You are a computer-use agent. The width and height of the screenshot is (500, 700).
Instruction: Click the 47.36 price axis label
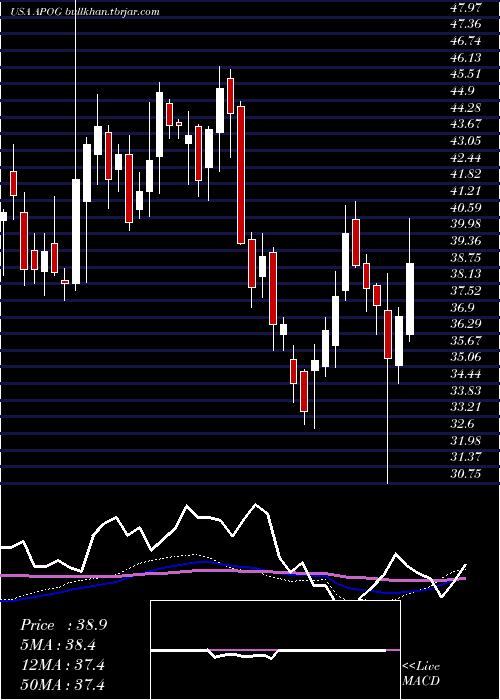(467, 24)
